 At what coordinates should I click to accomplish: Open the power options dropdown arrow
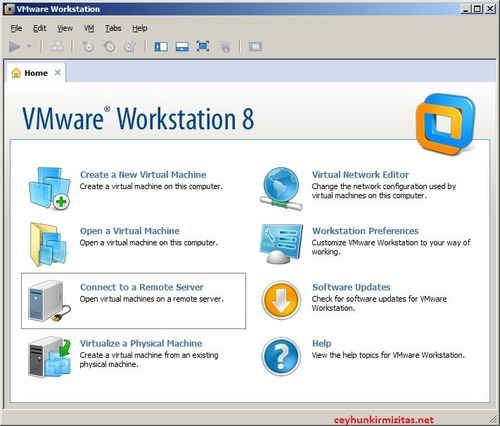click(x=29, y=46)
